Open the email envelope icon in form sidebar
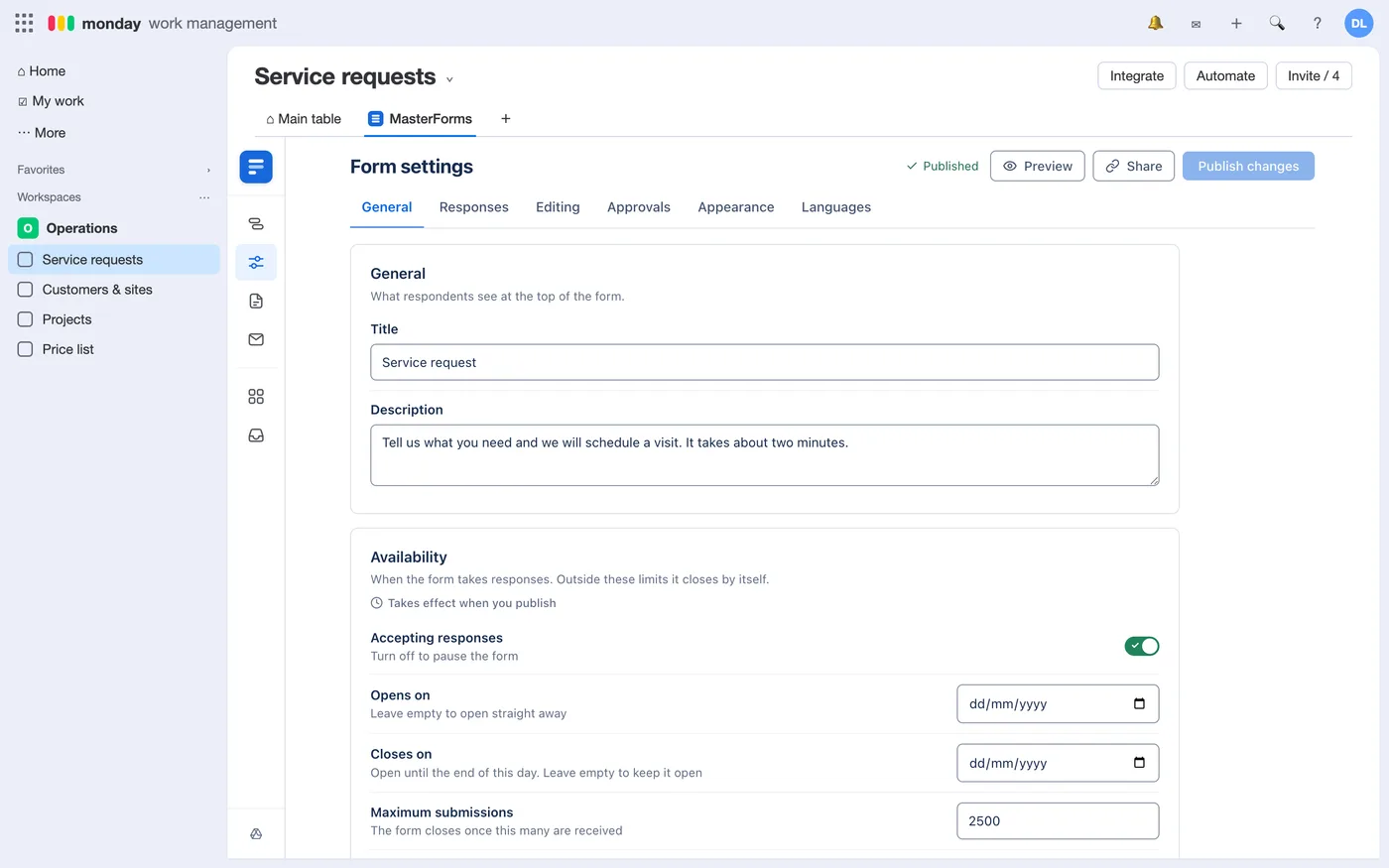Image resolution: width=1389 pixels, height=868 pixels. [256, 339]
